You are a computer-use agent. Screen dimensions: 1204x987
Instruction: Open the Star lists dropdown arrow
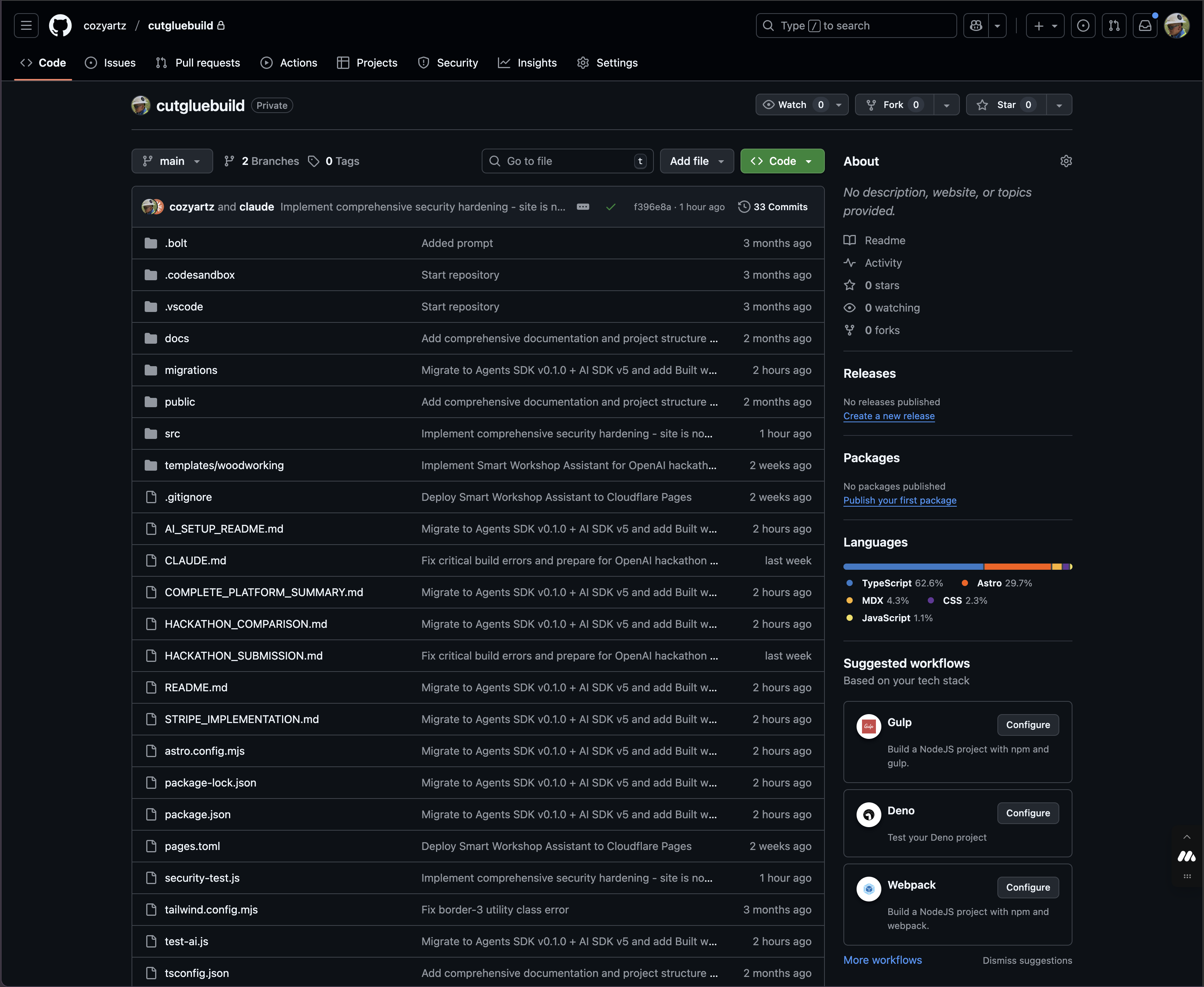click(1059, 105)
